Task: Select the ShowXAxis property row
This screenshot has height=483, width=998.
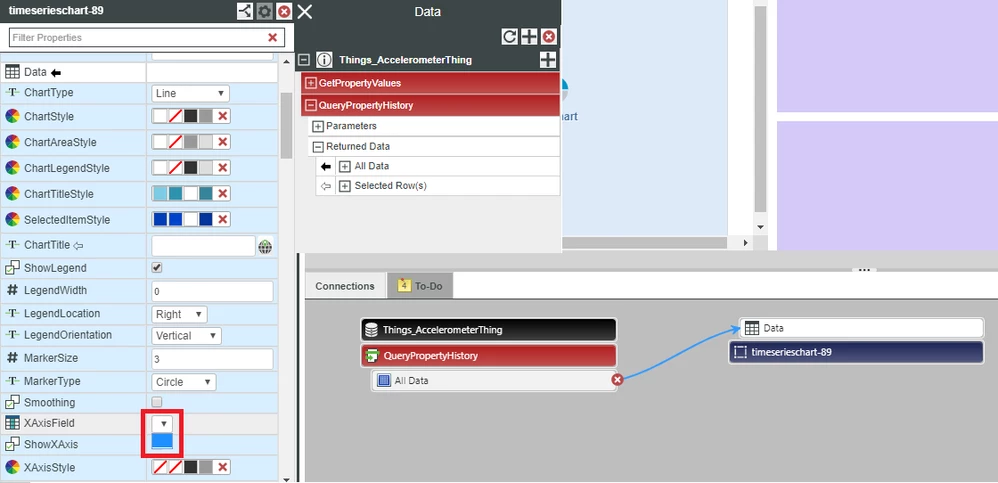Action: point(139,444)
